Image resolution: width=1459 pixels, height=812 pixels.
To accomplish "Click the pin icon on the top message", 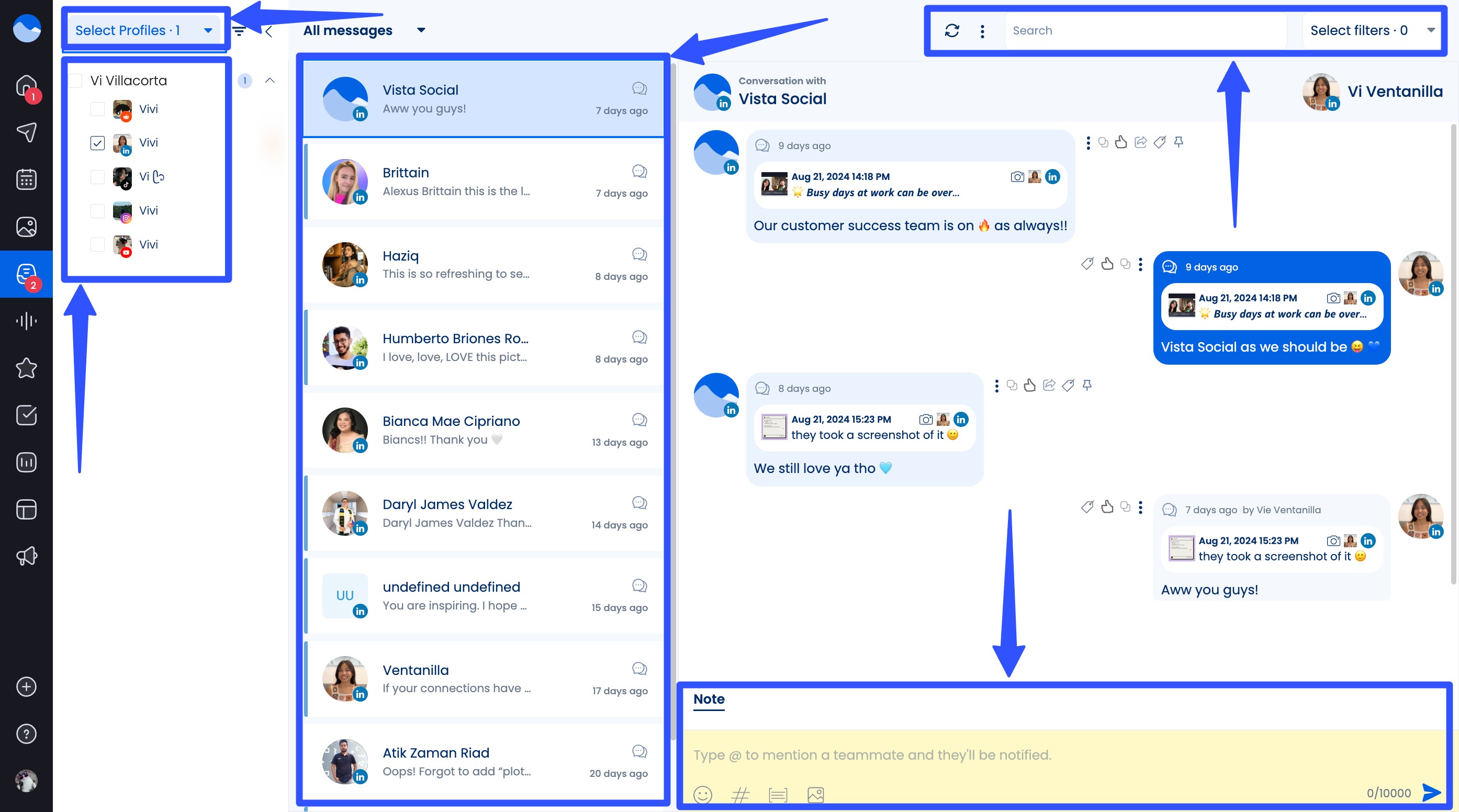I will pos(1179,143).
